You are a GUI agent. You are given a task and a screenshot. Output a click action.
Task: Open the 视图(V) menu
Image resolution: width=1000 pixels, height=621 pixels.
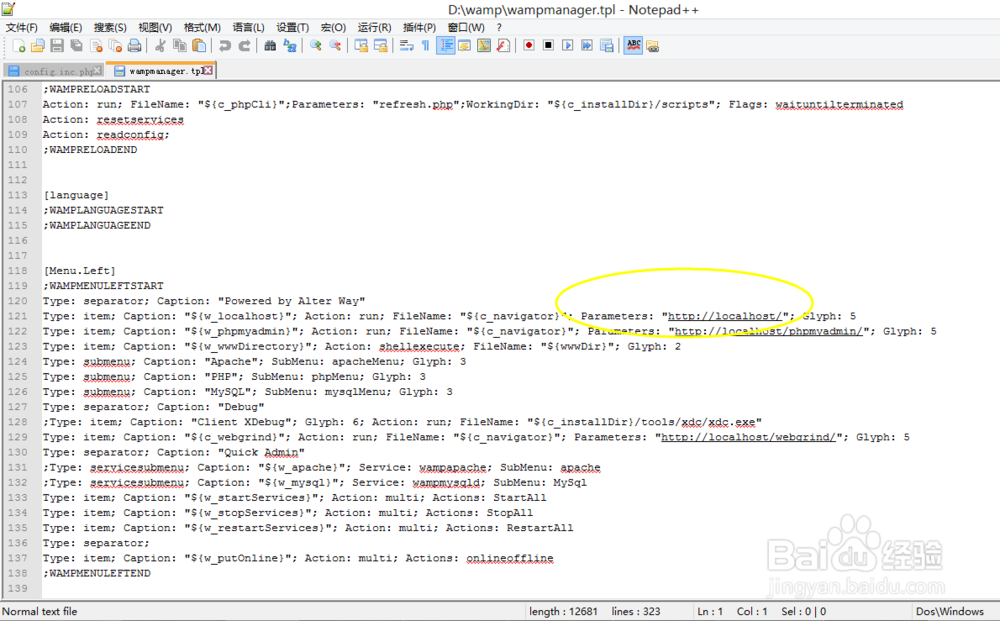pyautogui.click(x=155, y=27)
